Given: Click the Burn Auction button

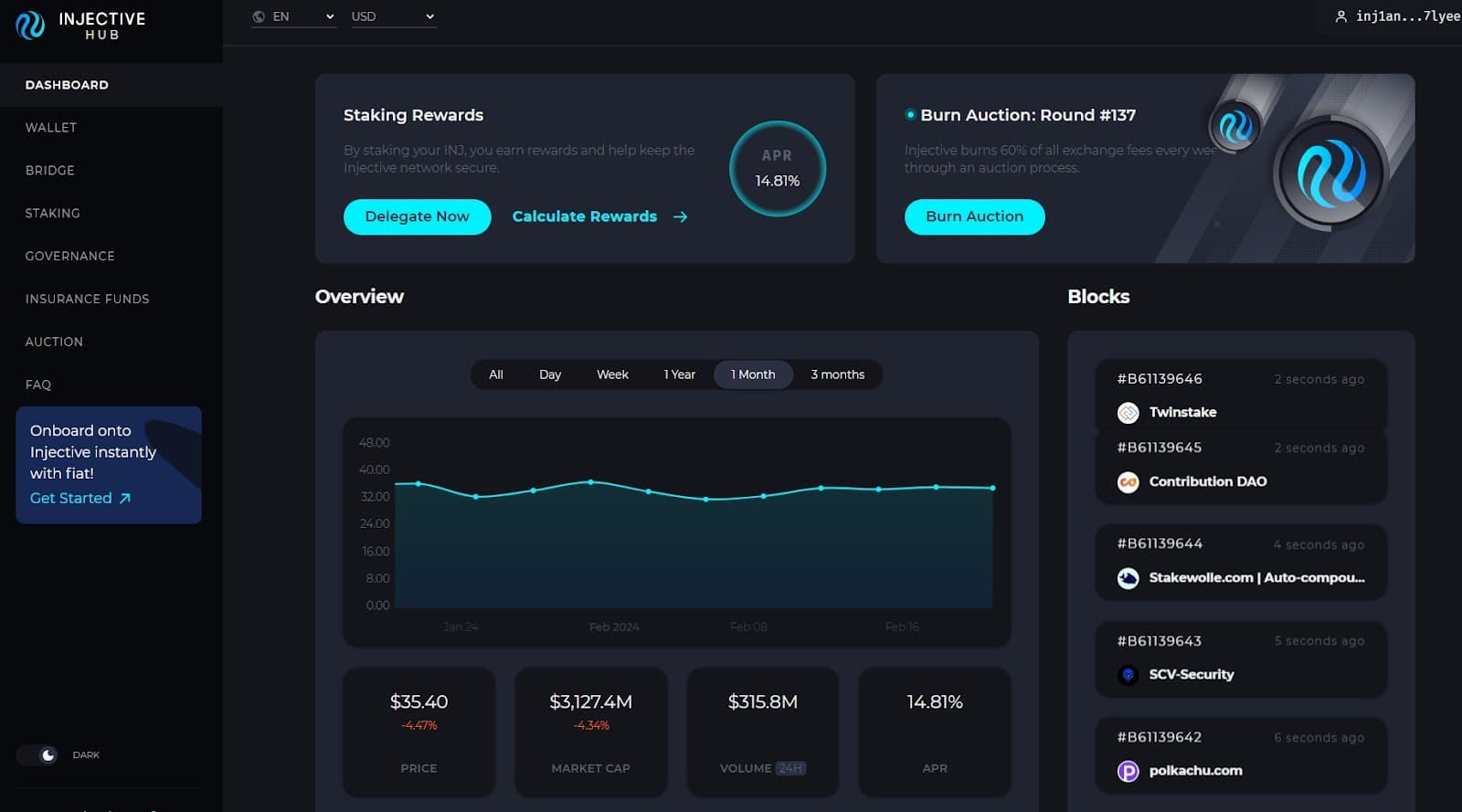Looking at the screenshot, I should (x=974, y=216).
